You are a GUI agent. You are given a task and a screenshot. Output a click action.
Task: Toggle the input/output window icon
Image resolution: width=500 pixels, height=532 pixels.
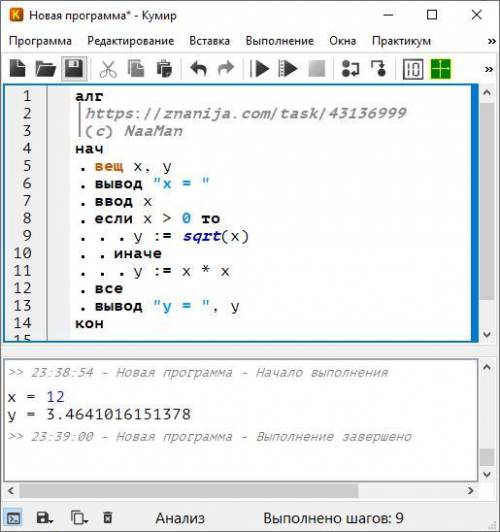click(x=412, y=69)
